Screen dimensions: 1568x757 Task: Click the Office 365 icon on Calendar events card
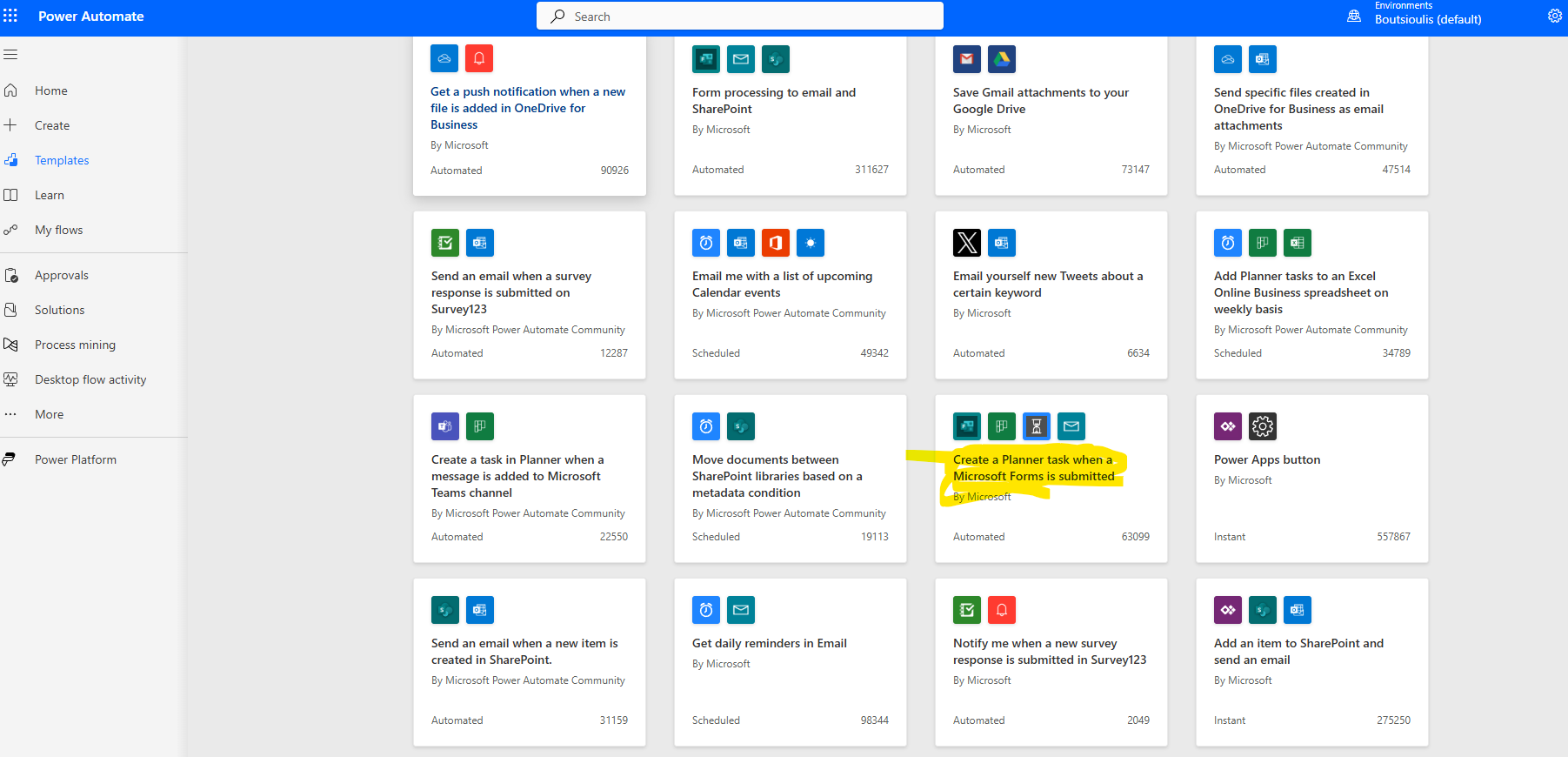(x=776, y=243)
